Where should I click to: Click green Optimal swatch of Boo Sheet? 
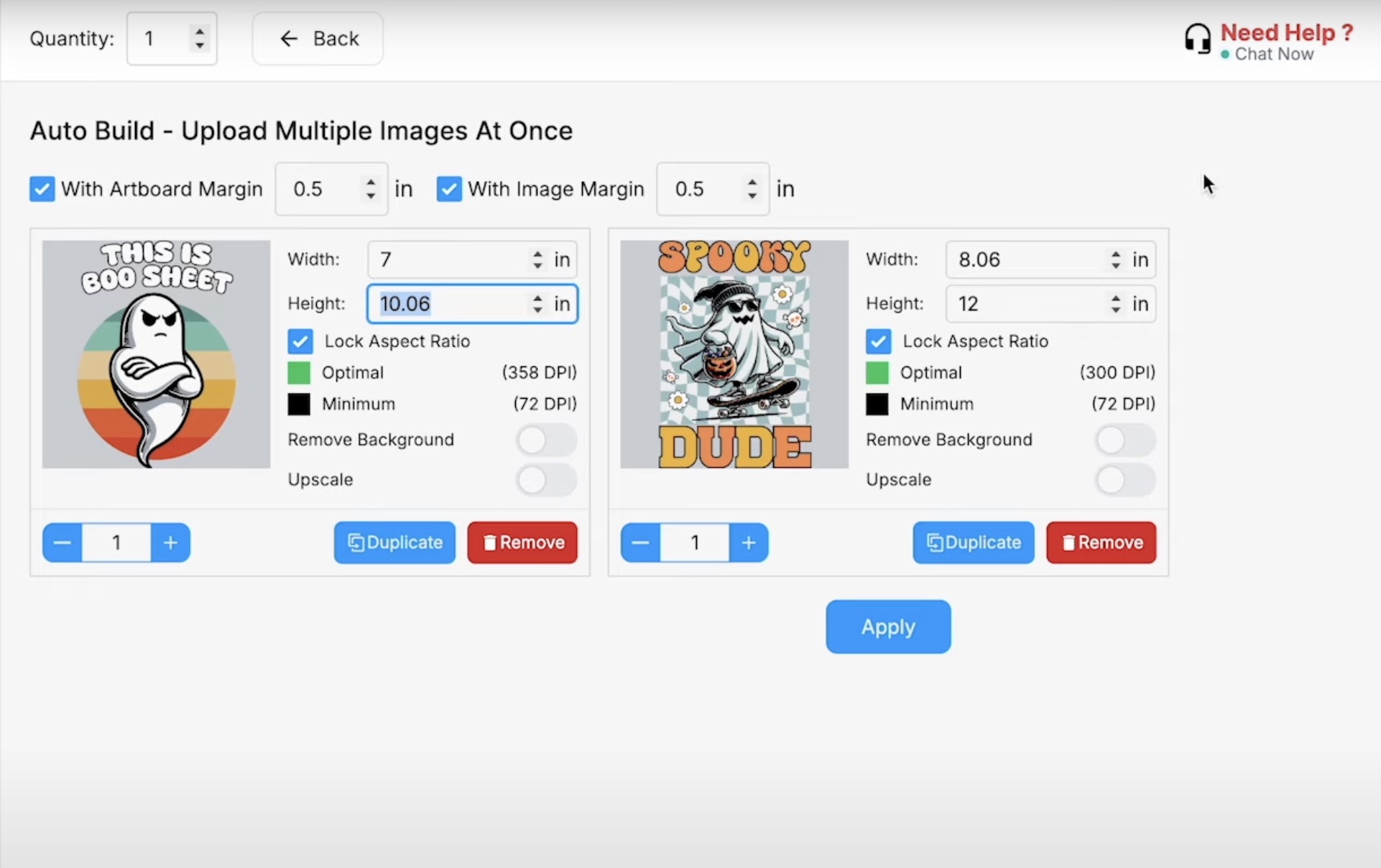tap(299, 373)
